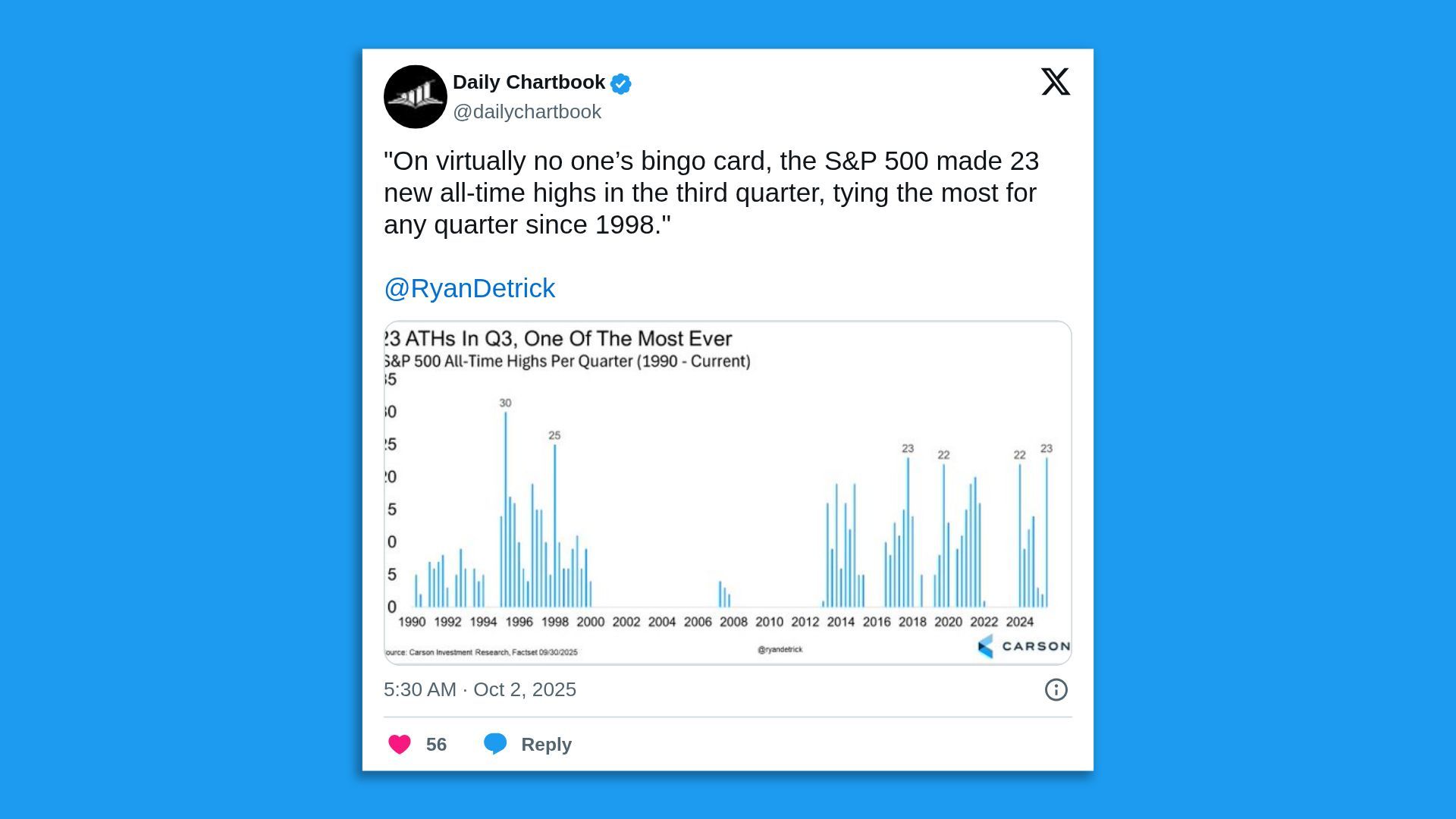This screenshot has height=819, width=1456.
Task: Click the rightmost bar labeled 23
Action: click(x=1047, y=531)
